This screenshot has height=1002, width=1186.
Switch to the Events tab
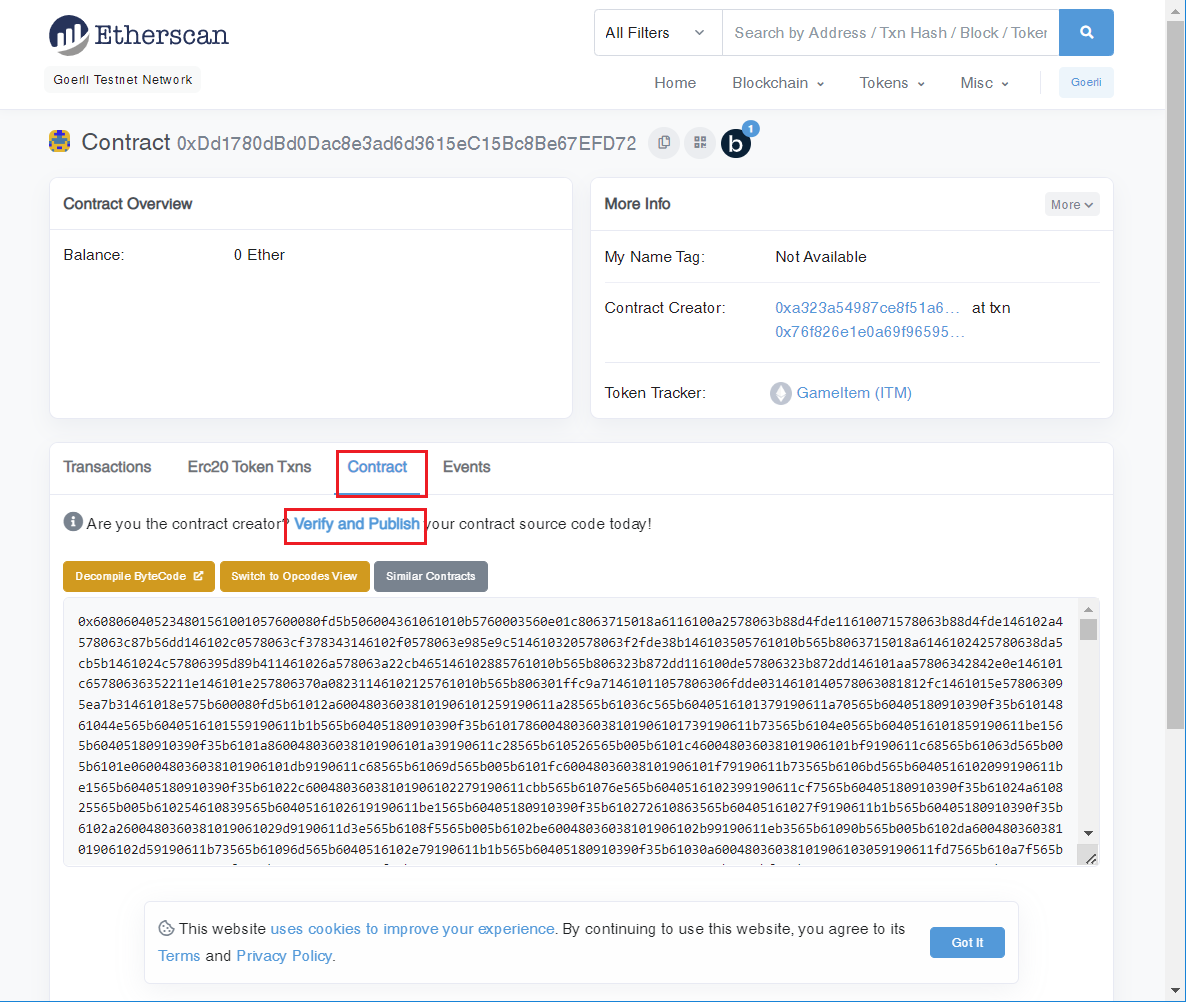[466, 467]
